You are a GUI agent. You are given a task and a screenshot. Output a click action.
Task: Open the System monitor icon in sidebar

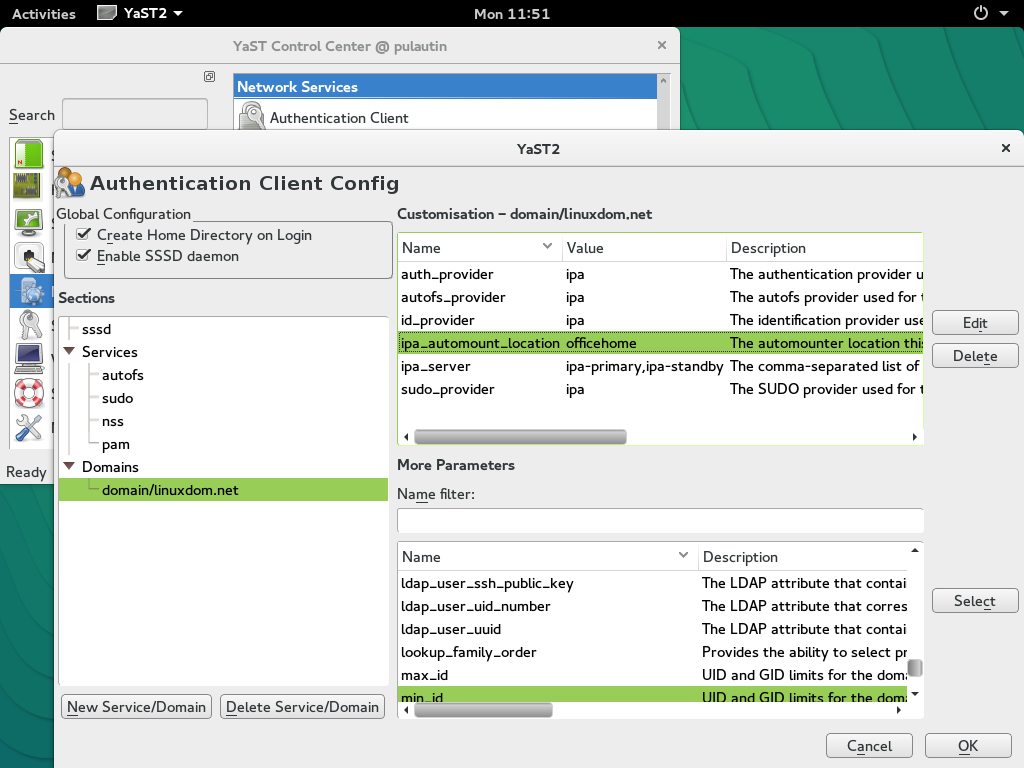tap(30, 222)
